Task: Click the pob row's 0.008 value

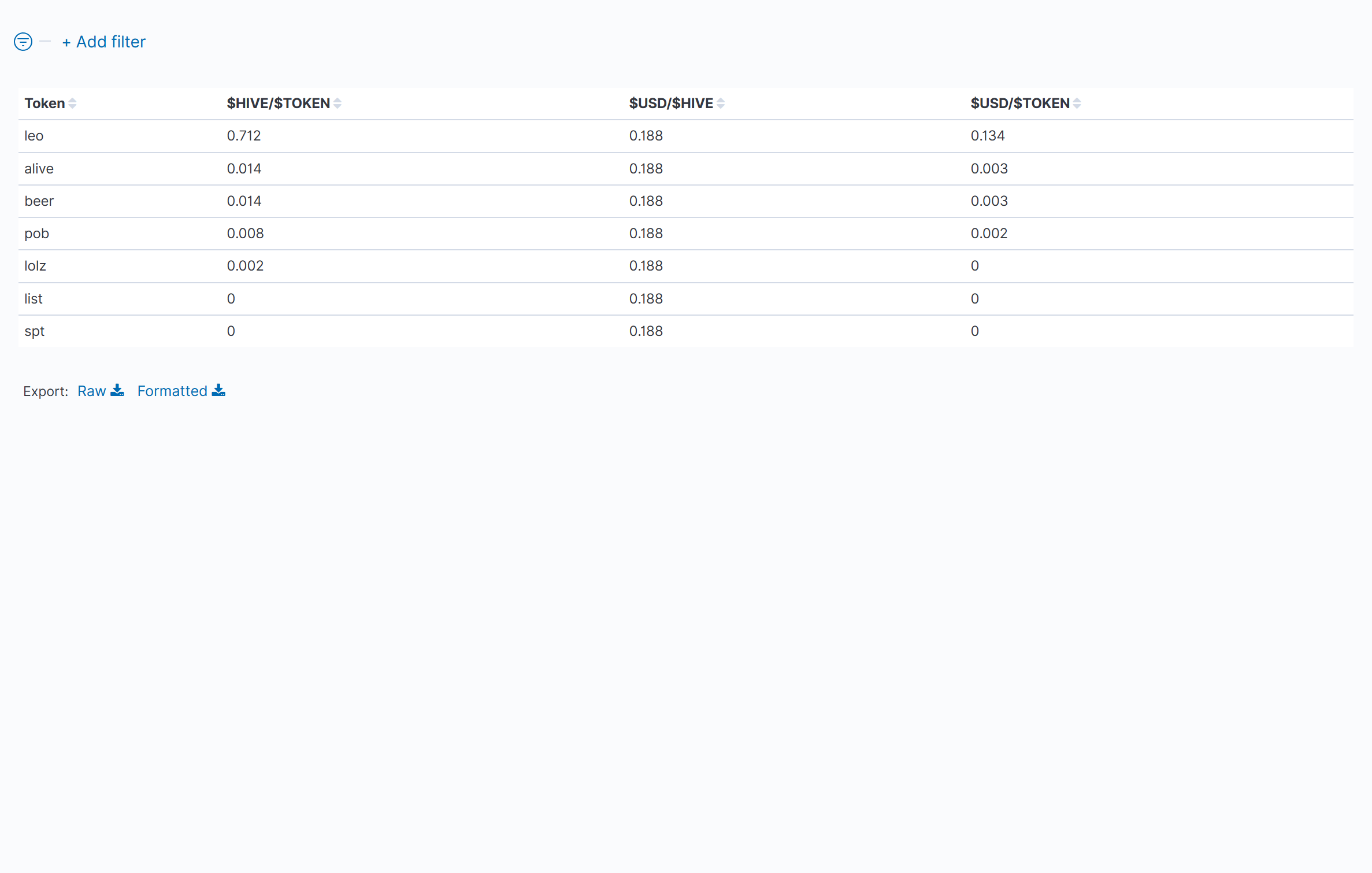Action: tap(245, 234)
